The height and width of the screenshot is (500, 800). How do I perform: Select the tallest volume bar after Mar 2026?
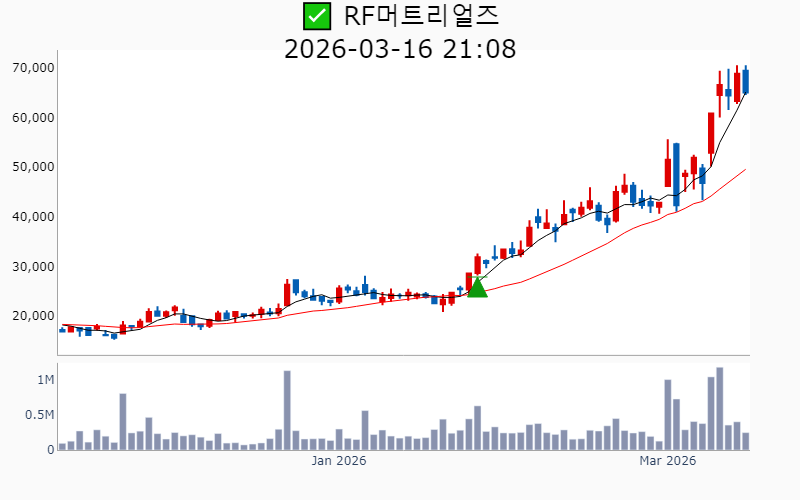[x=719, y=409]
